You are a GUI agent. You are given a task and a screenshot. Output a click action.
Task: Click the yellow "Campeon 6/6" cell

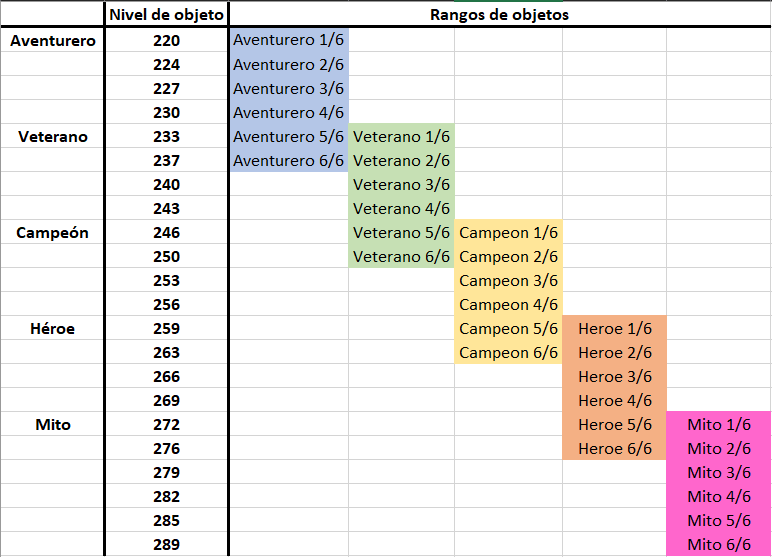[x=508, y=353]
